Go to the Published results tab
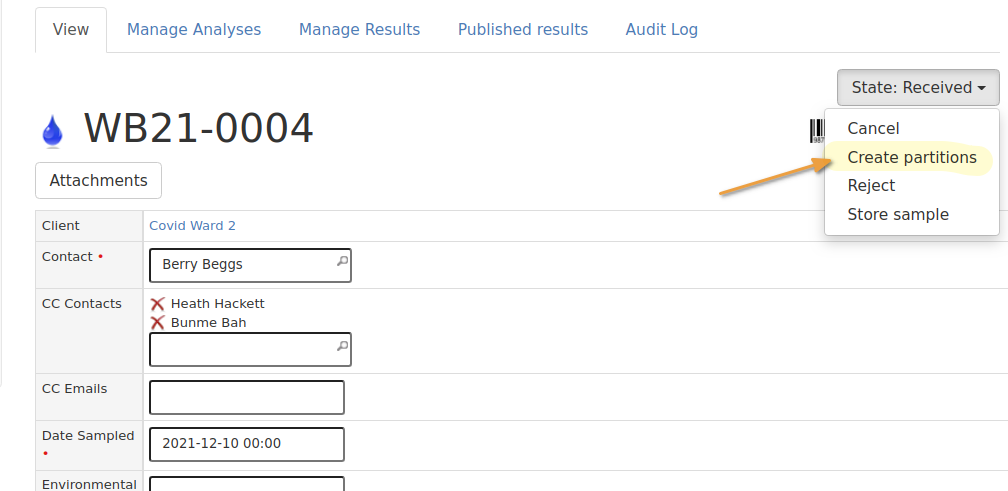 click(x=522, y=30)
